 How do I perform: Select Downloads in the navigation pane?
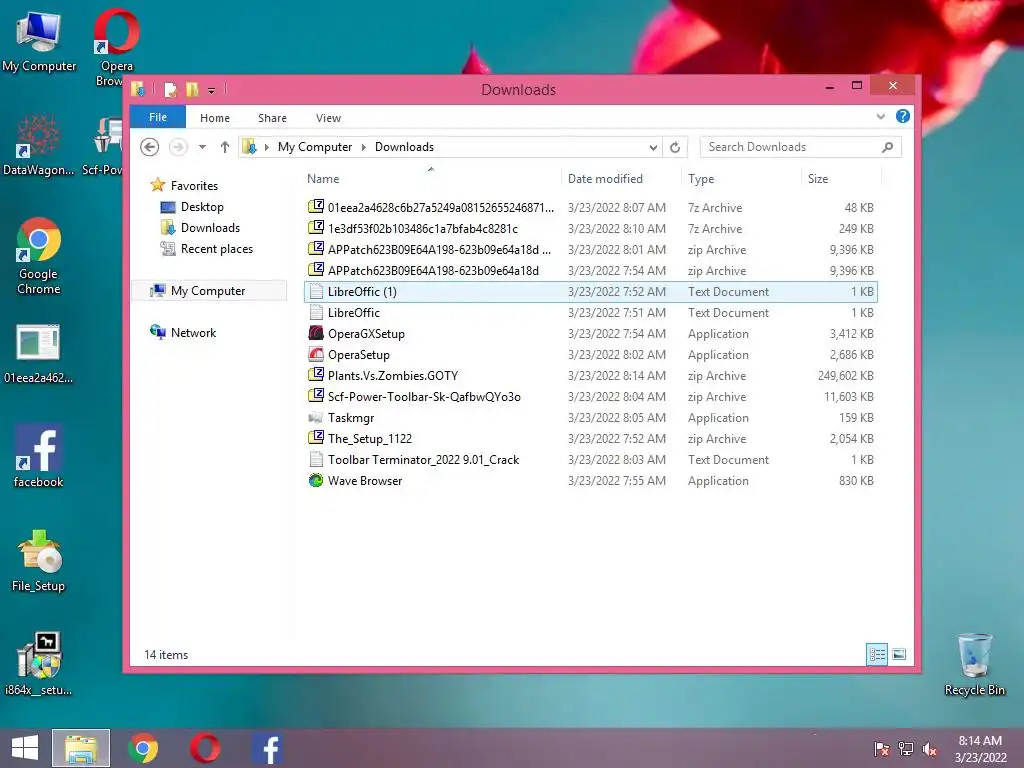(210, 228)
